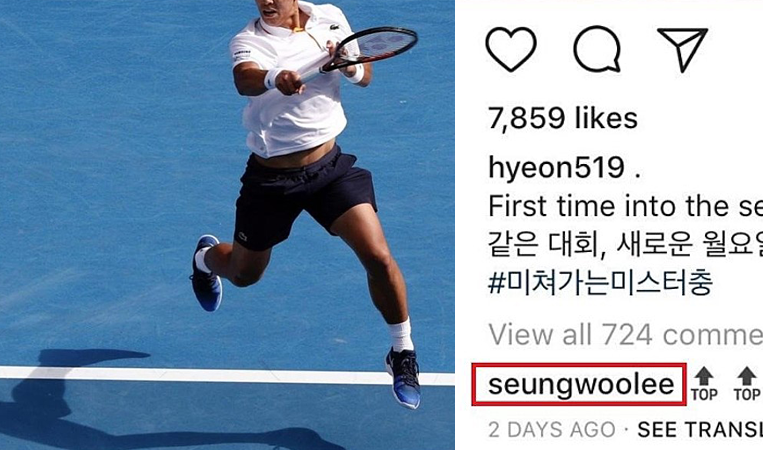View all 724 comments
This screenshot has width=763, height=450.
click(x=625, y=335)
